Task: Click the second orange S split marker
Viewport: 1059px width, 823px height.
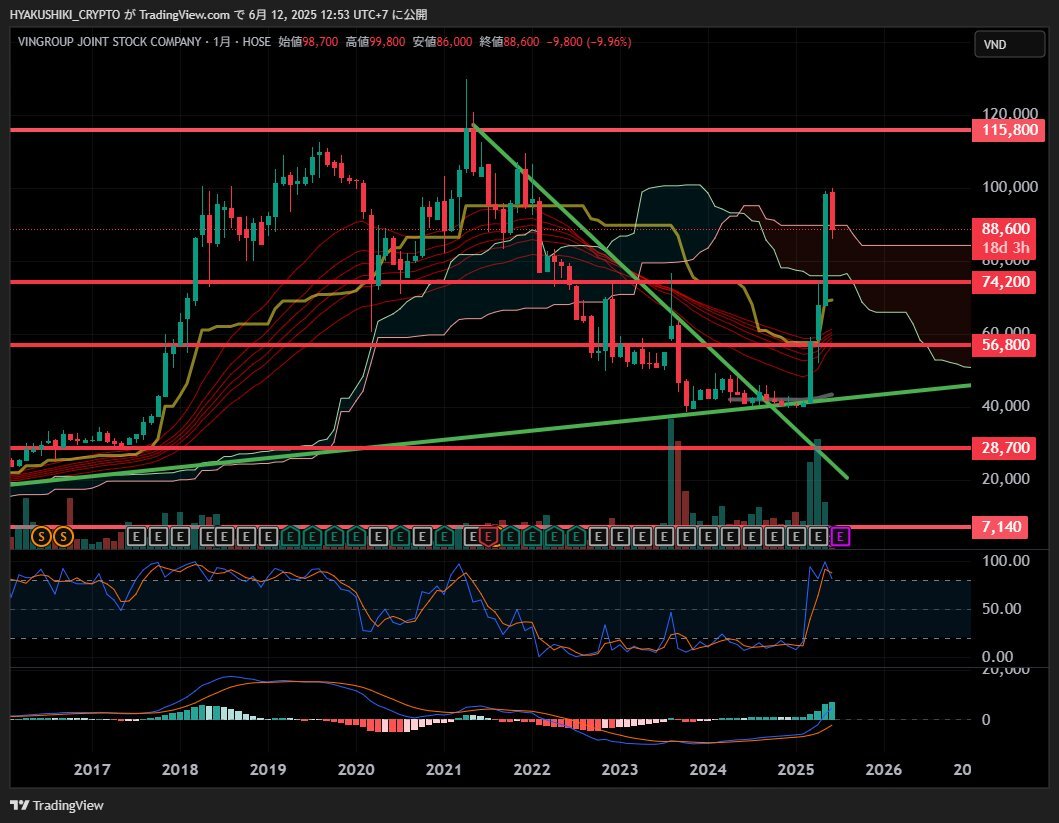Action: (63, 537)
